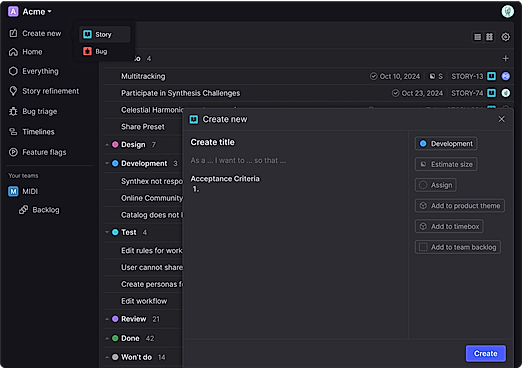Switch to list view icon
This screenshot has height=368, width=522.
[x=477, y=37]
